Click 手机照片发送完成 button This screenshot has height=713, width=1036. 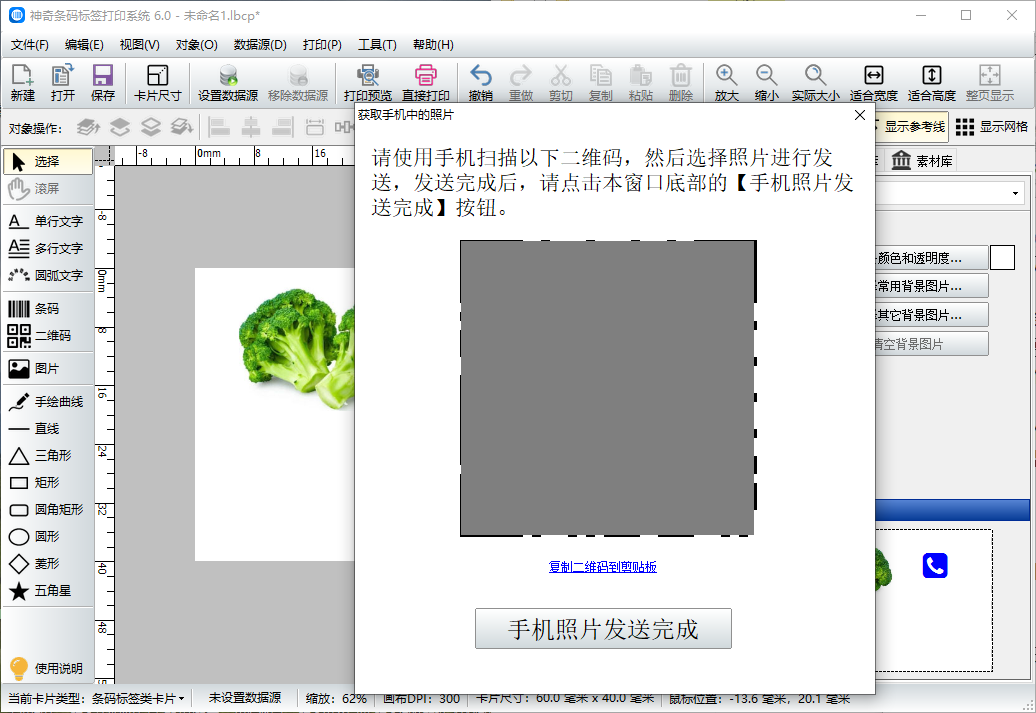coord(603,628)
